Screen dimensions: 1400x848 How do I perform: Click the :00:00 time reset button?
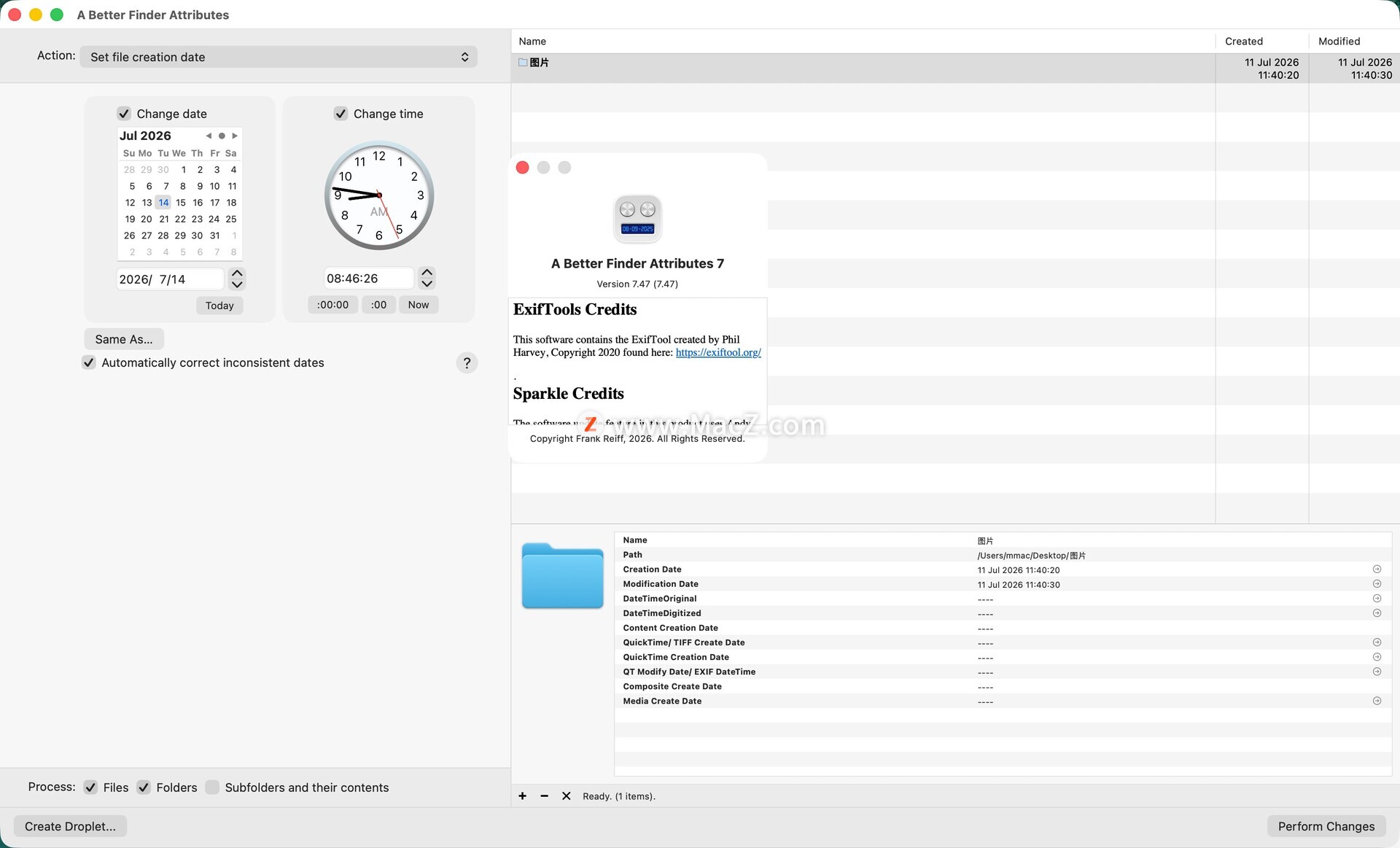pos(332,305)
